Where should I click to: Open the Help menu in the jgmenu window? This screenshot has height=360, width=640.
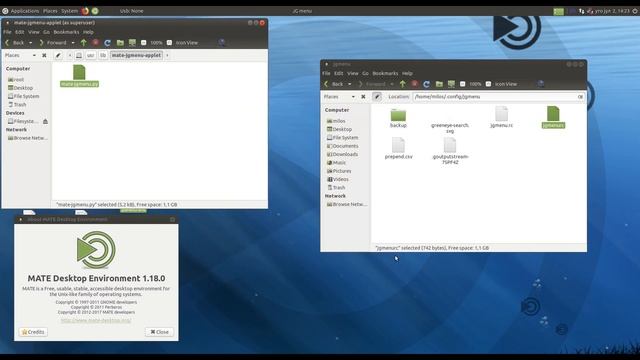[x=407, y=73]
